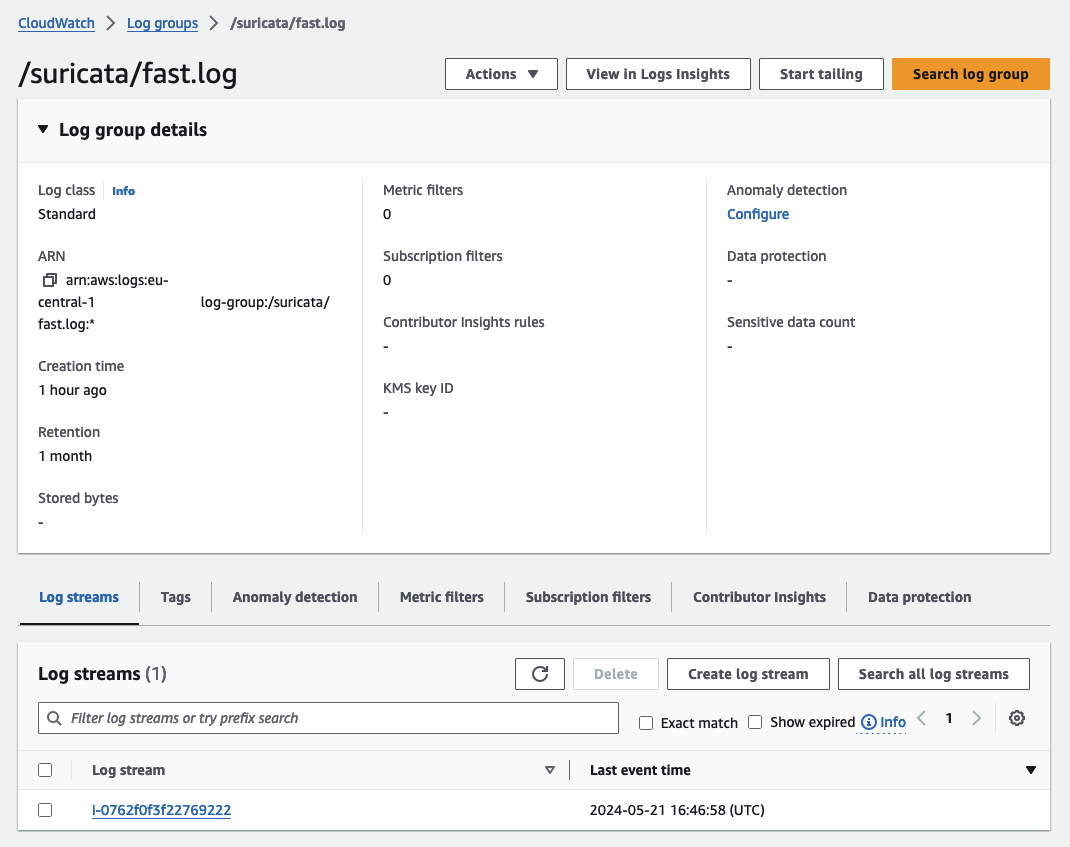Refresh the log streams list
The image size is (1070, 847).
tap(539, 673)
